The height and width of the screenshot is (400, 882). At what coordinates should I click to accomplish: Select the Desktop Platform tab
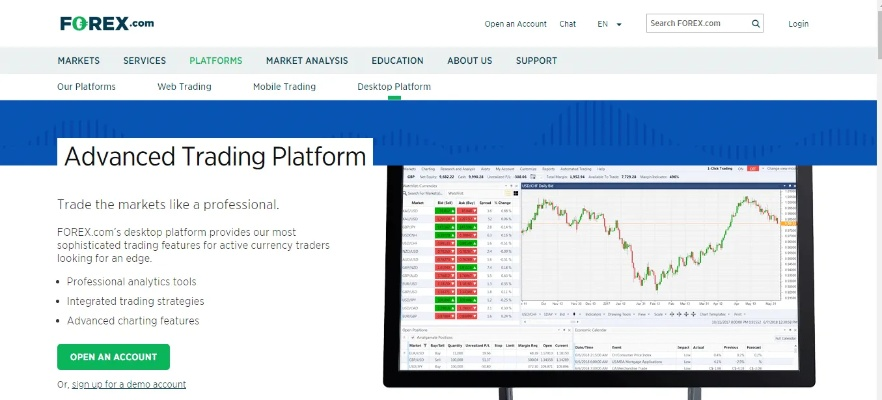pos(394,87)
